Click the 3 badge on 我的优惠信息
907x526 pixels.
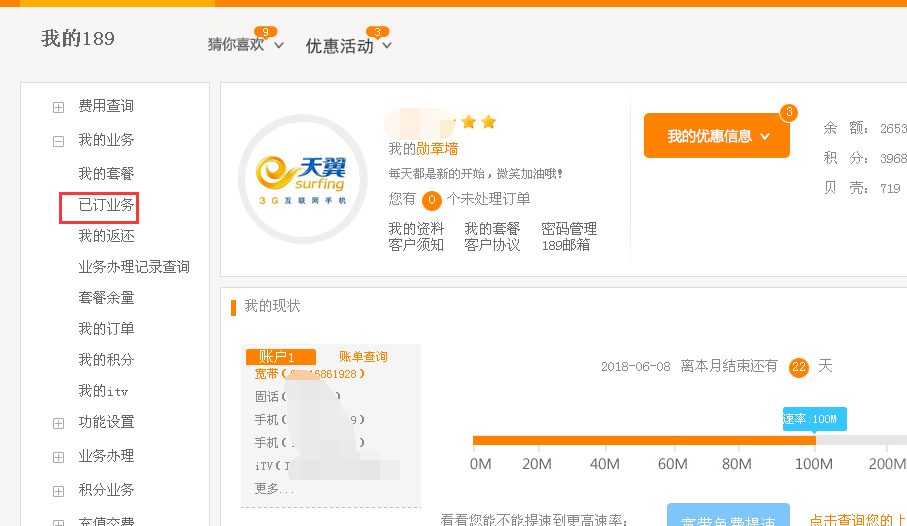tap(789, 112)
